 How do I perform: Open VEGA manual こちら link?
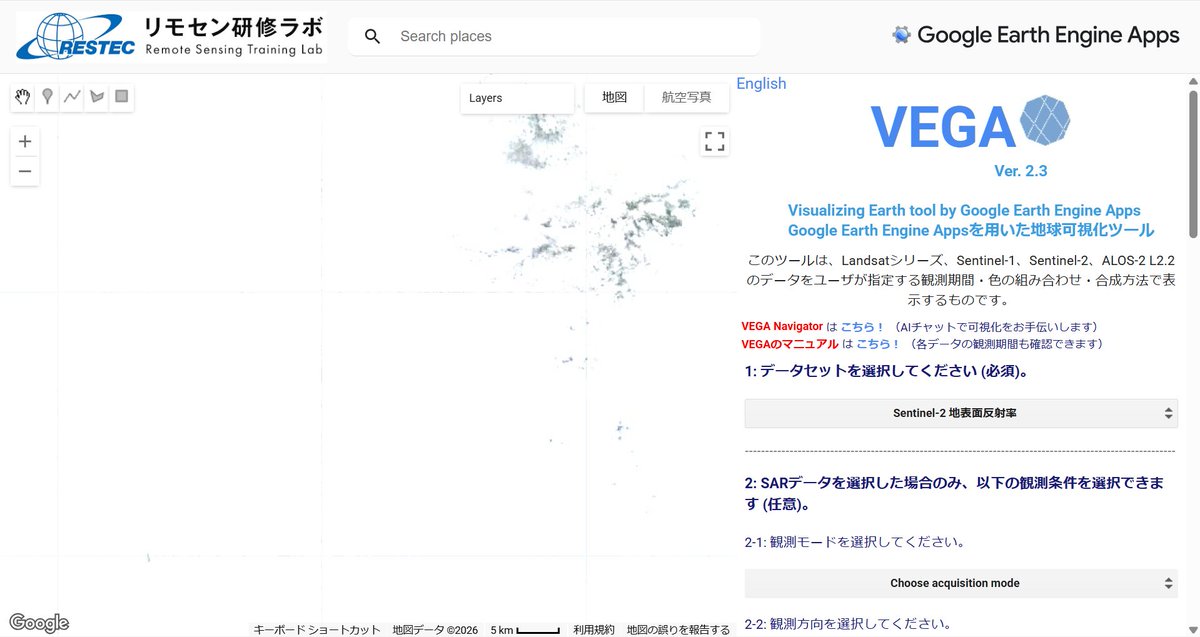[878, 344]
